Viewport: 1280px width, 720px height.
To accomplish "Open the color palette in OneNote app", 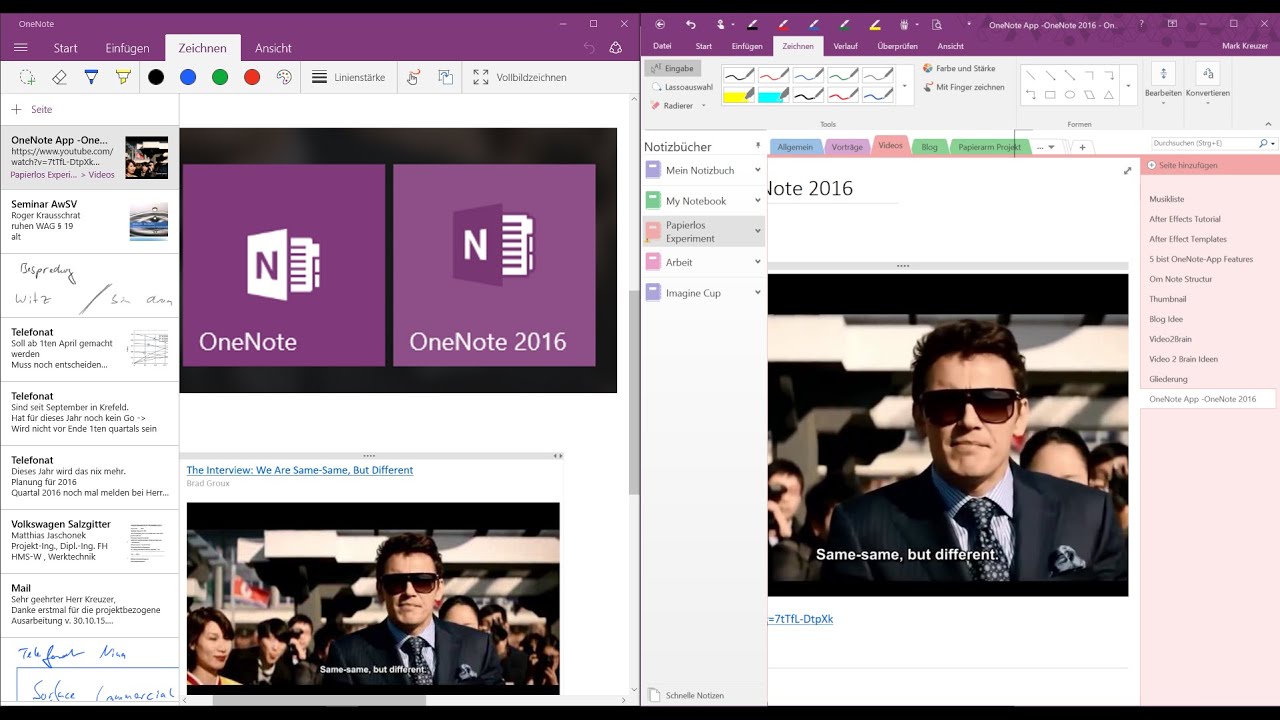I will point(284,77).
